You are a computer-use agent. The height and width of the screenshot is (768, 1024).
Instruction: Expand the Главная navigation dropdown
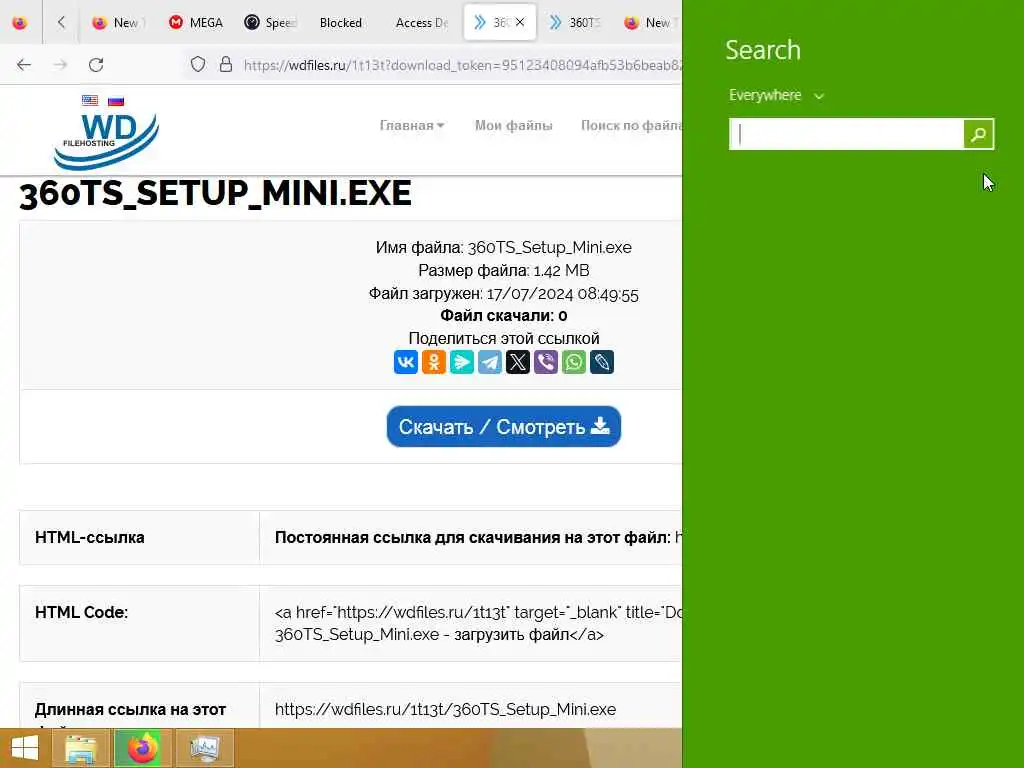coord(412,125)
